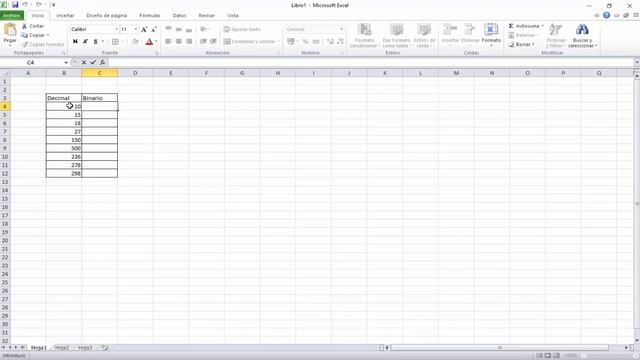Click the Cortar scissors button

pyautogui.click(x=33, y=26)
